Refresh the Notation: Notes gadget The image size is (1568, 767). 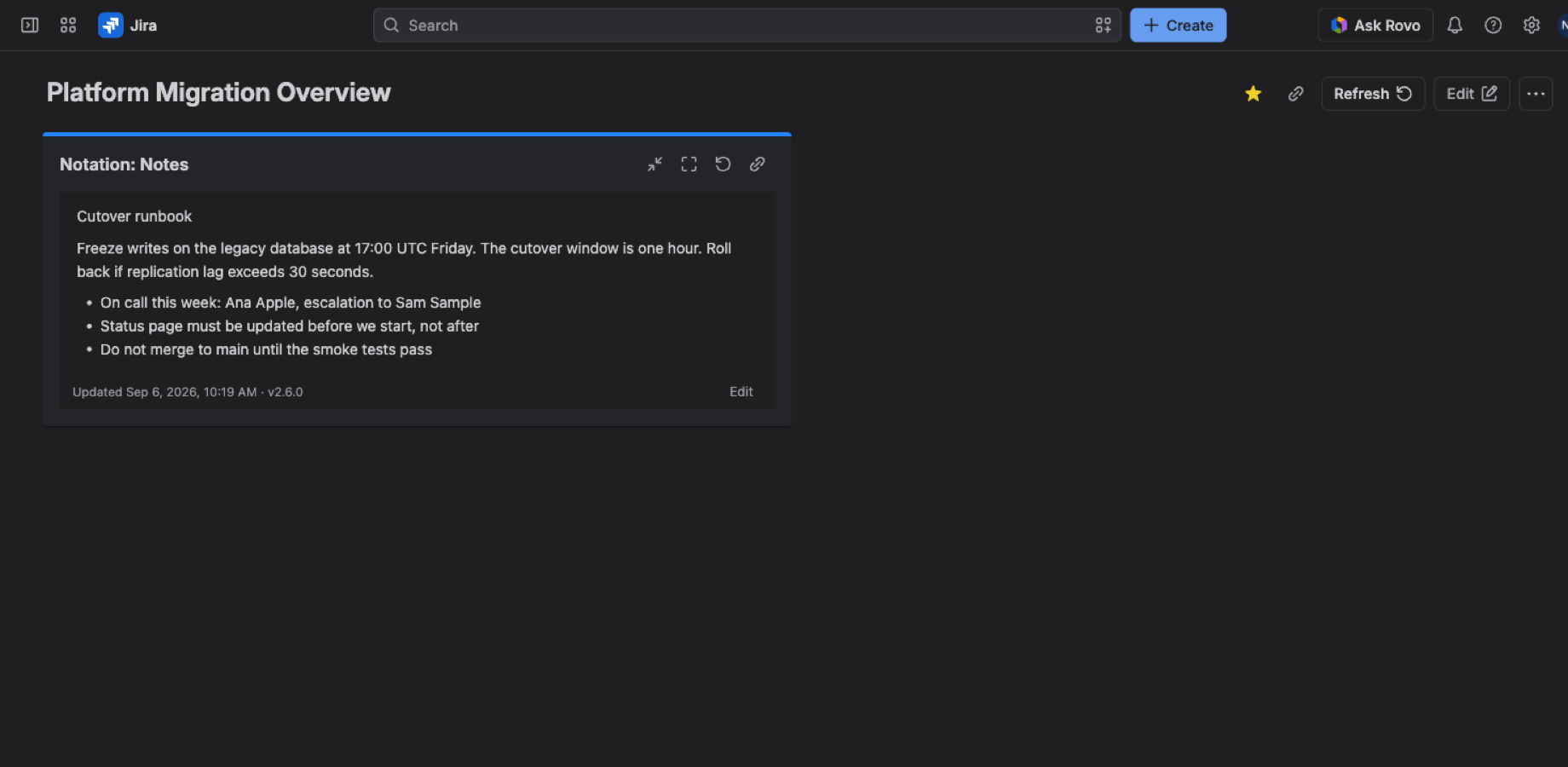pyautogui.click(x=723, y=164)
